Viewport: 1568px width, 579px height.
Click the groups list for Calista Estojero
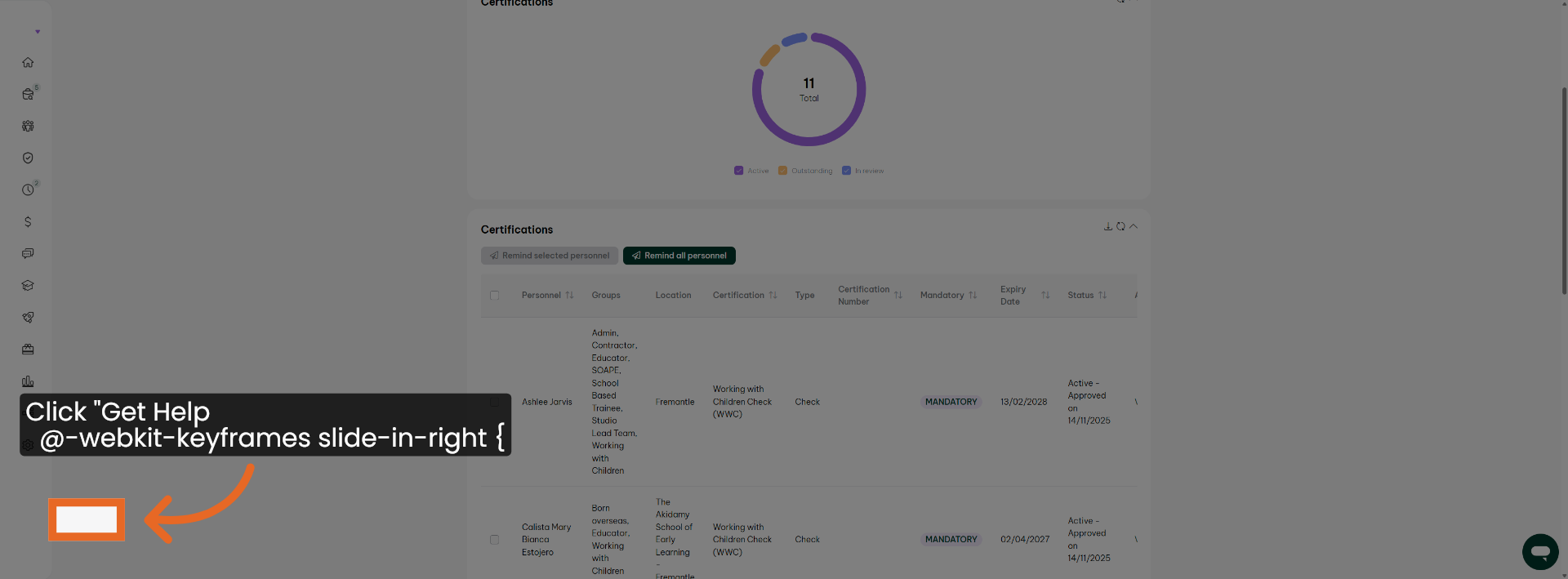tap(610, 540)
